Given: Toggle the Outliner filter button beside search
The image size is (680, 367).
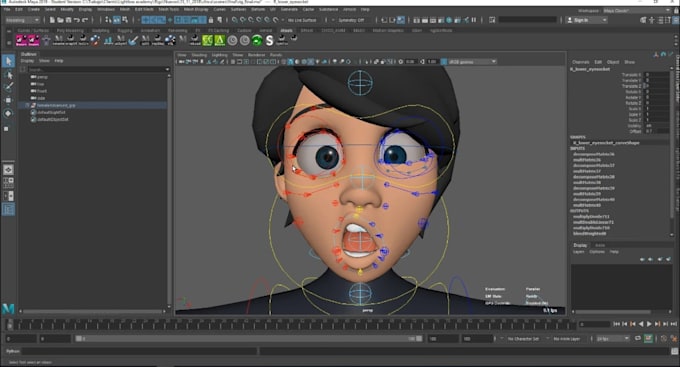Looking at the screenshot, I should pos(23,69).
